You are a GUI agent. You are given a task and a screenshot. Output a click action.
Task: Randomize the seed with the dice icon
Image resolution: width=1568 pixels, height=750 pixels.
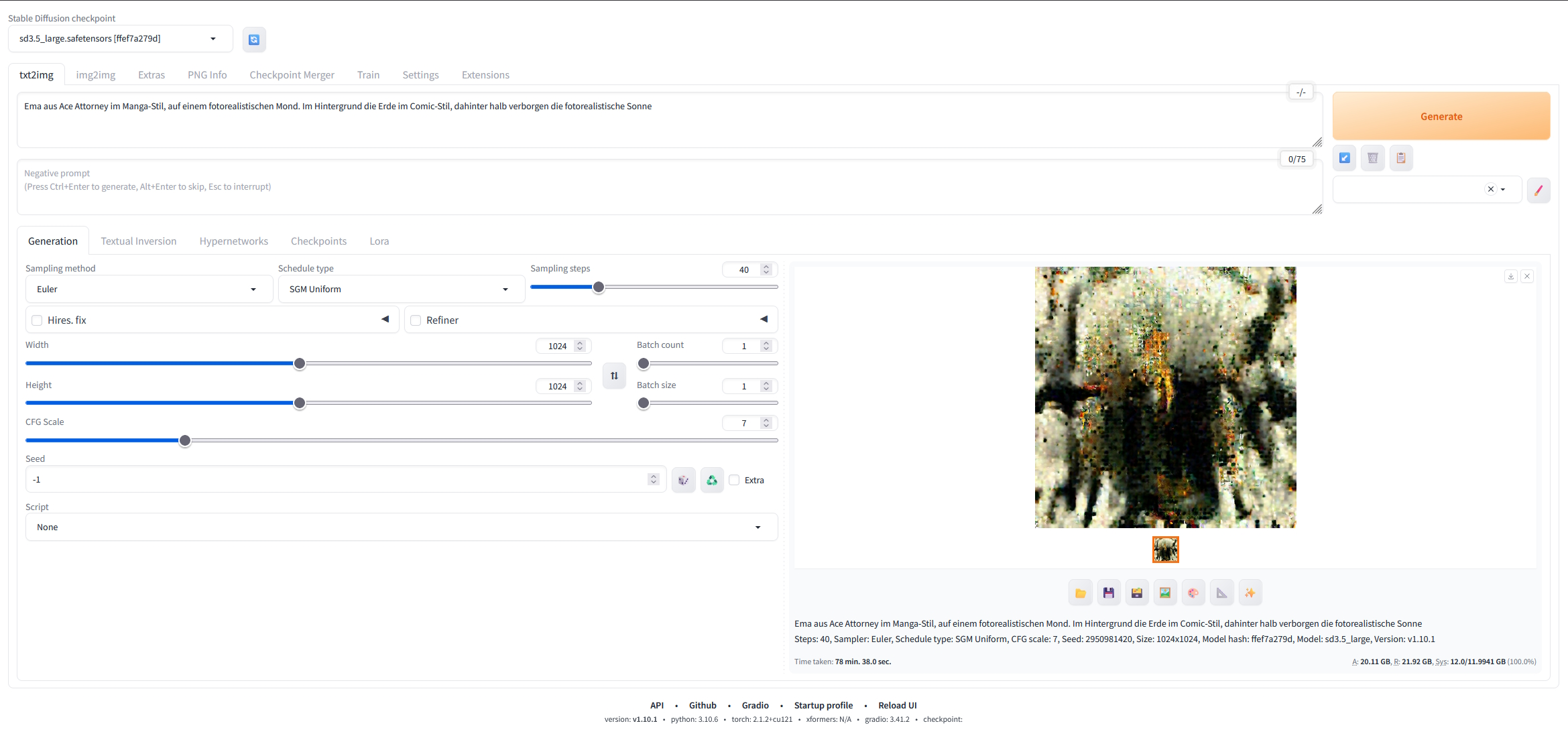(x=683, y=480)
